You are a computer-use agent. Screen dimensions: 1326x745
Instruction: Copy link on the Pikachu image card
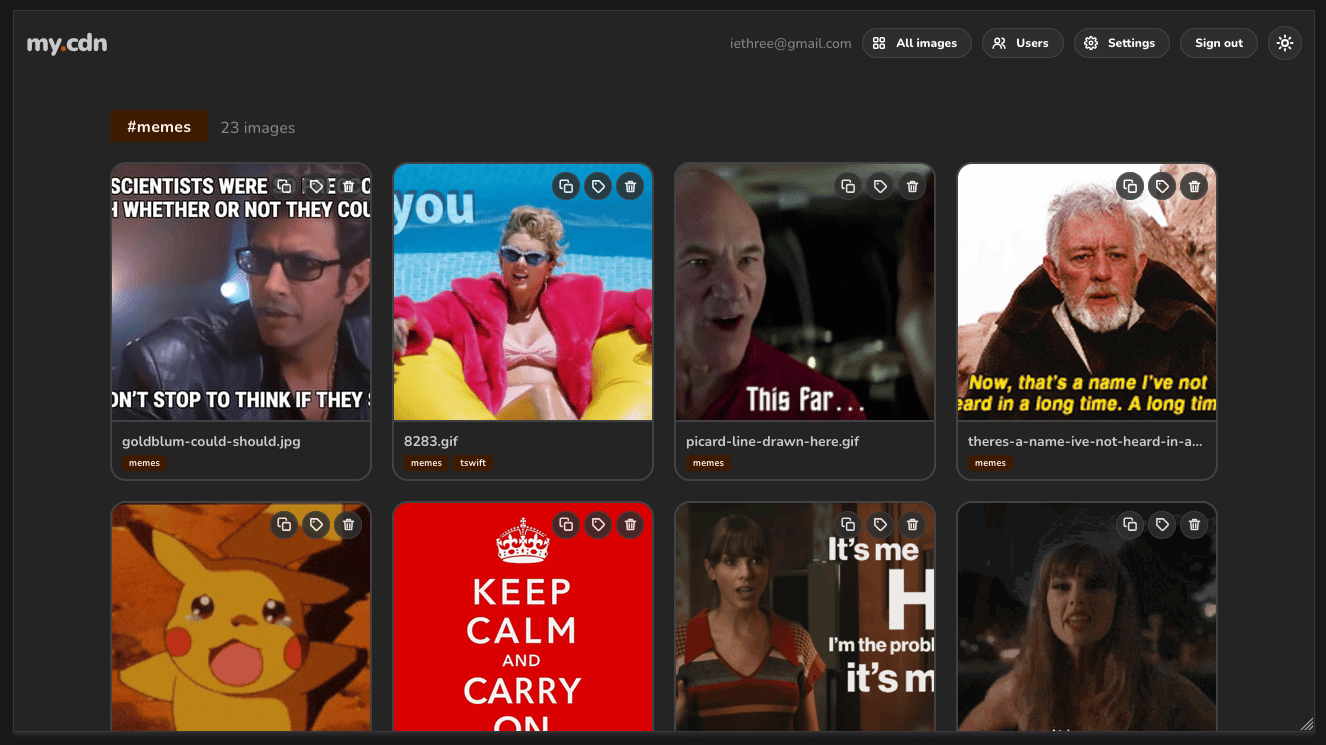coord(284,524)
